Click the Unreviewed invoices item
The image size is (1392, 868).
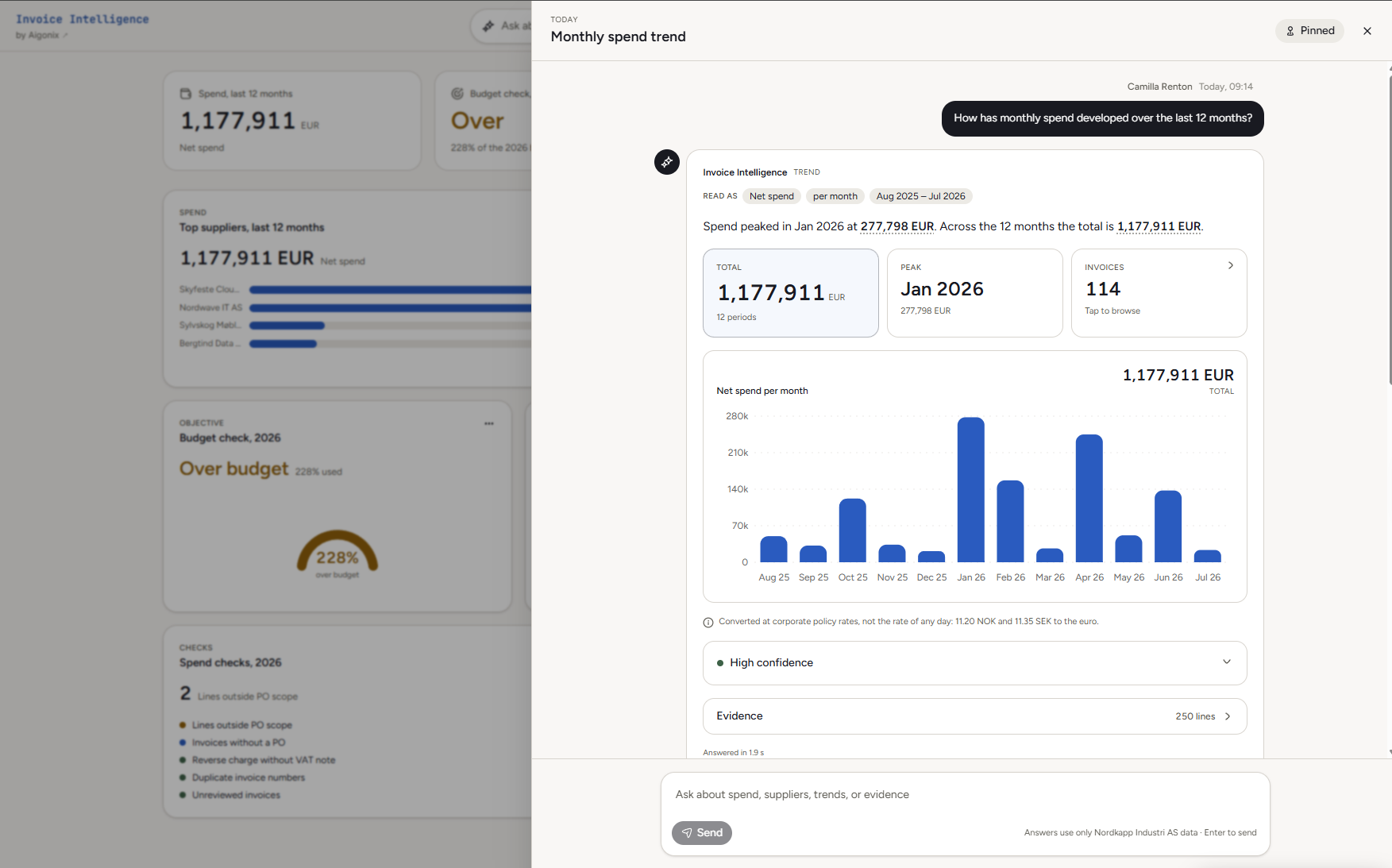[x=235, y=795]
